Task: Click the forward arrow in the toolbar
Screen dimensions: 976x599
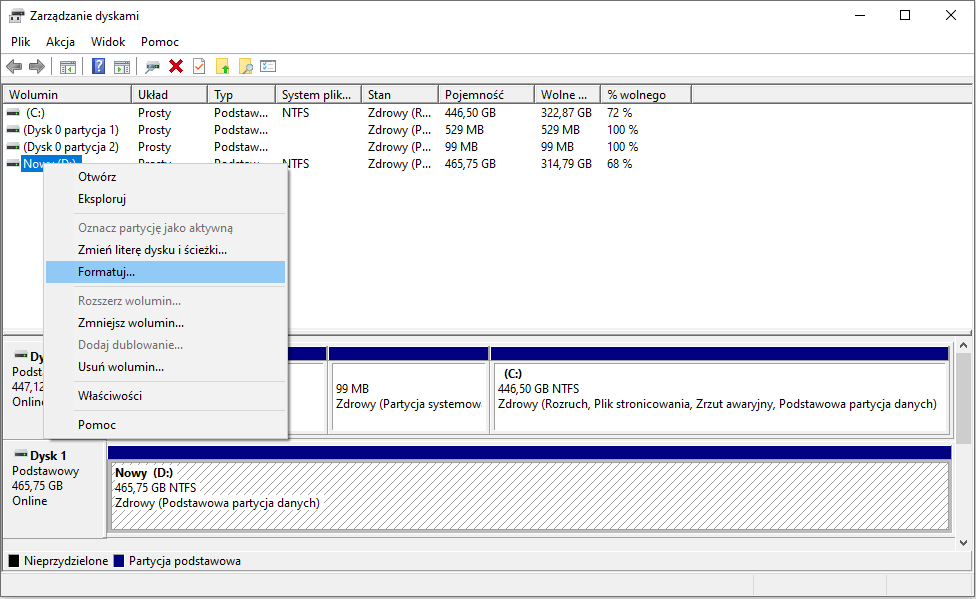Action: [37, 66]
